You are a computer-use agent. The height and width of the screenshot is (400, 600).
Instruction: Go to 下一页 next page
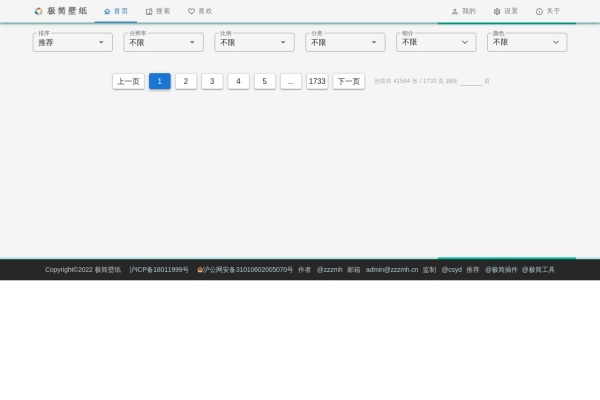[348, 82]
